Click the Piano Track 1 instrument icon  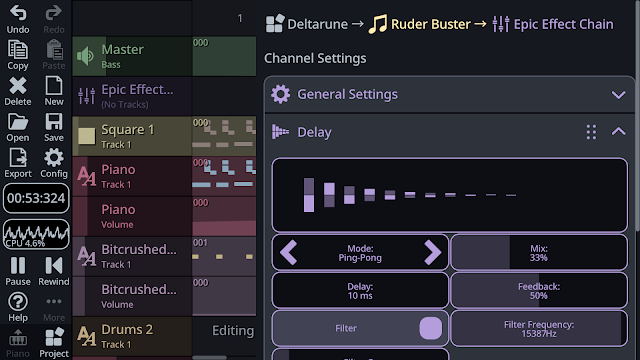87,176
